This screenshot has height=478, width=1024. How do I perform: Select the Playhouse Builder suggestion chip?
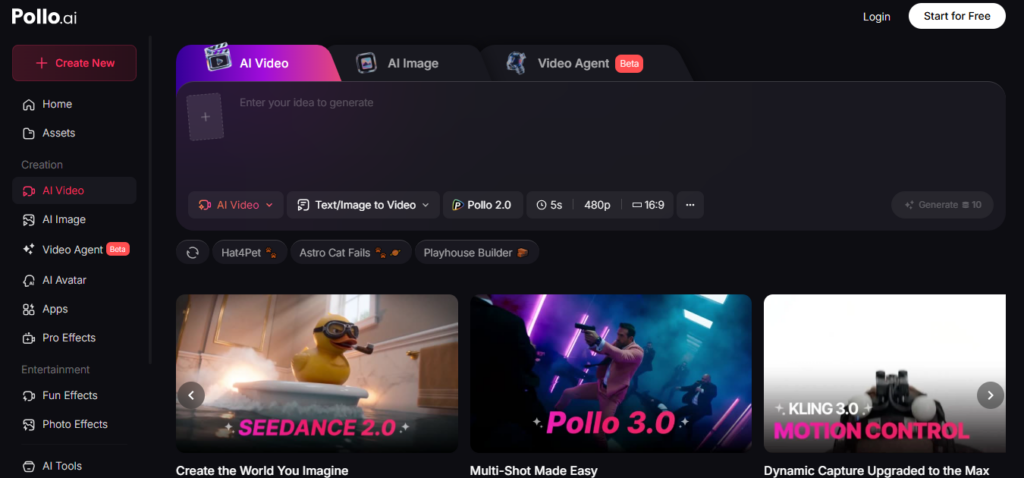477,252
